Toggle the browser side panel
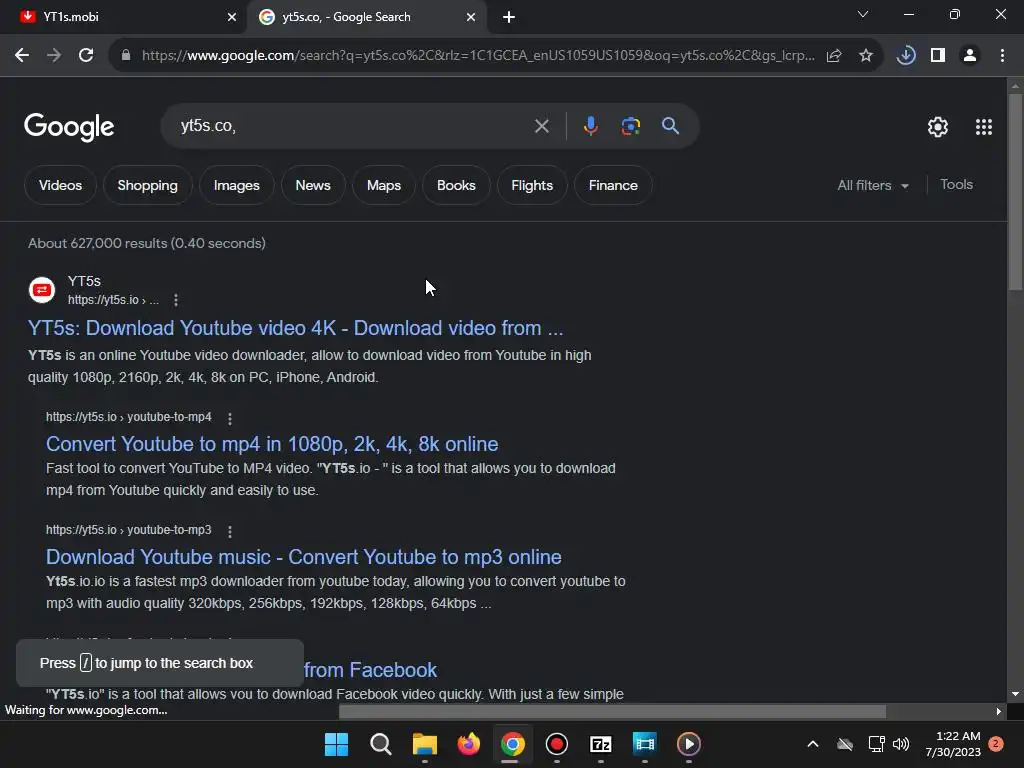The width and height of the screenshot is (1024, 768). click(938, 56)
